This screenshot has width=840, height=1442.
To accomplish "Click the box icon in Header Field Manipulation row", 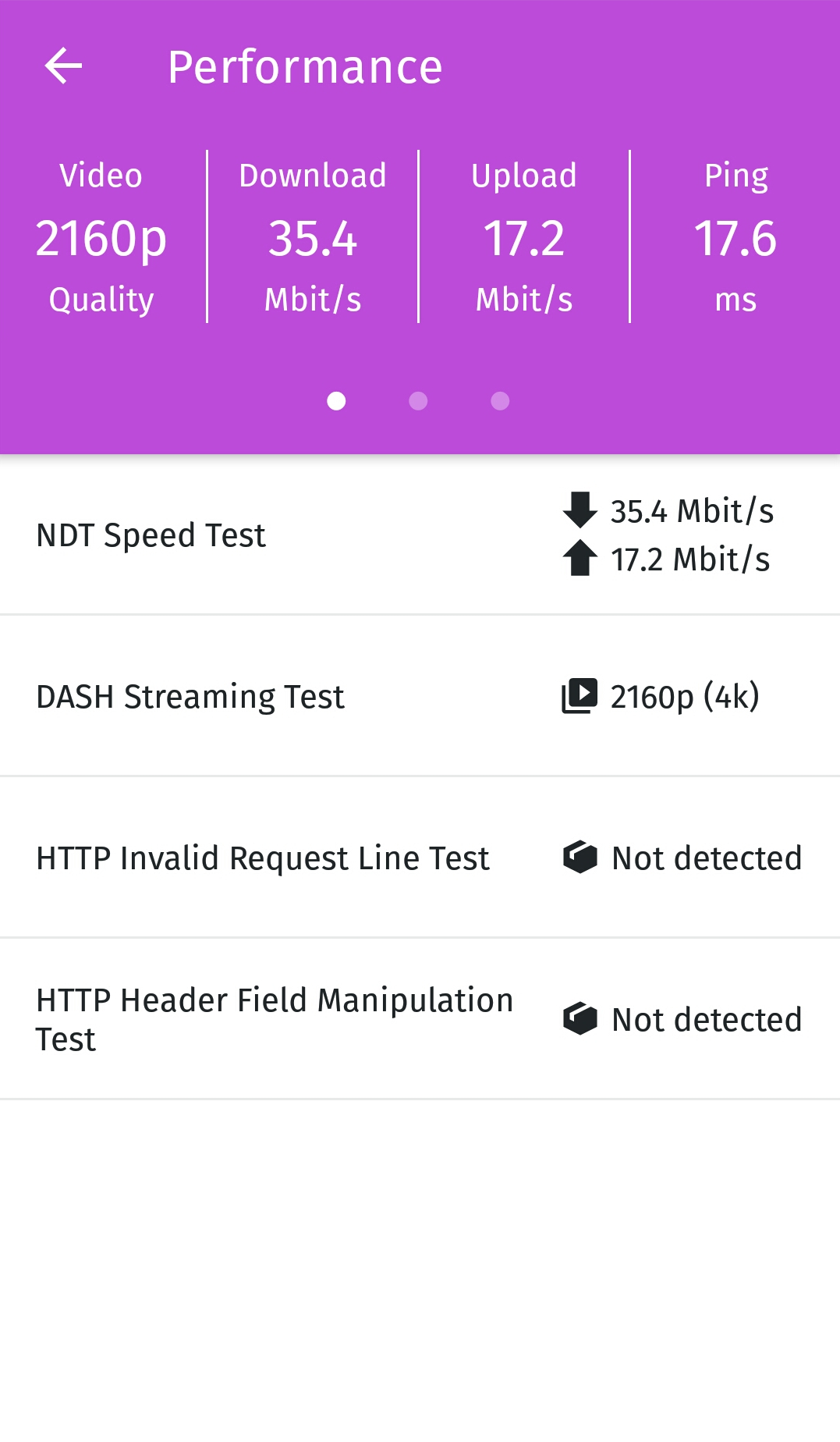I will [x=579, y=1019].
